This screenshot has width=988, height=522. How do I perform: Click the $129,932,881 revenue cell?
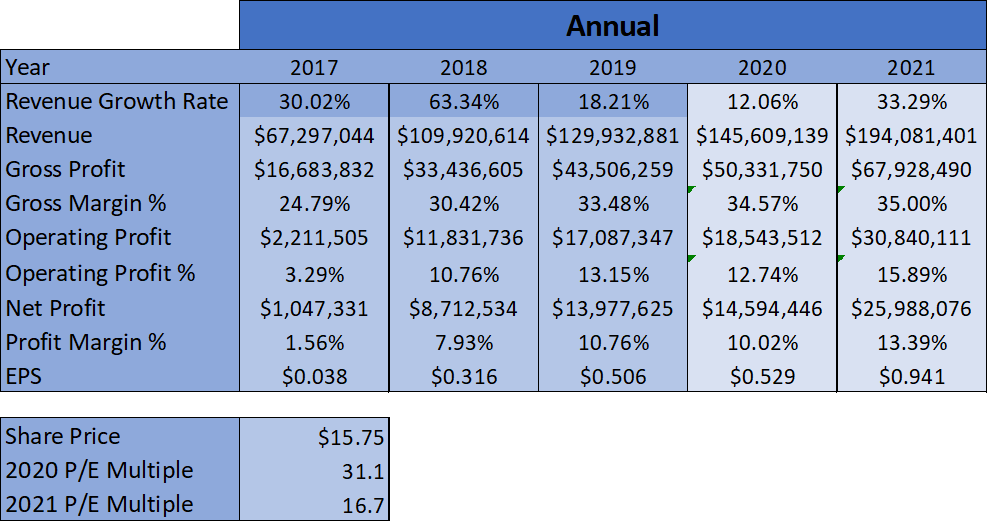coord(613,135)
